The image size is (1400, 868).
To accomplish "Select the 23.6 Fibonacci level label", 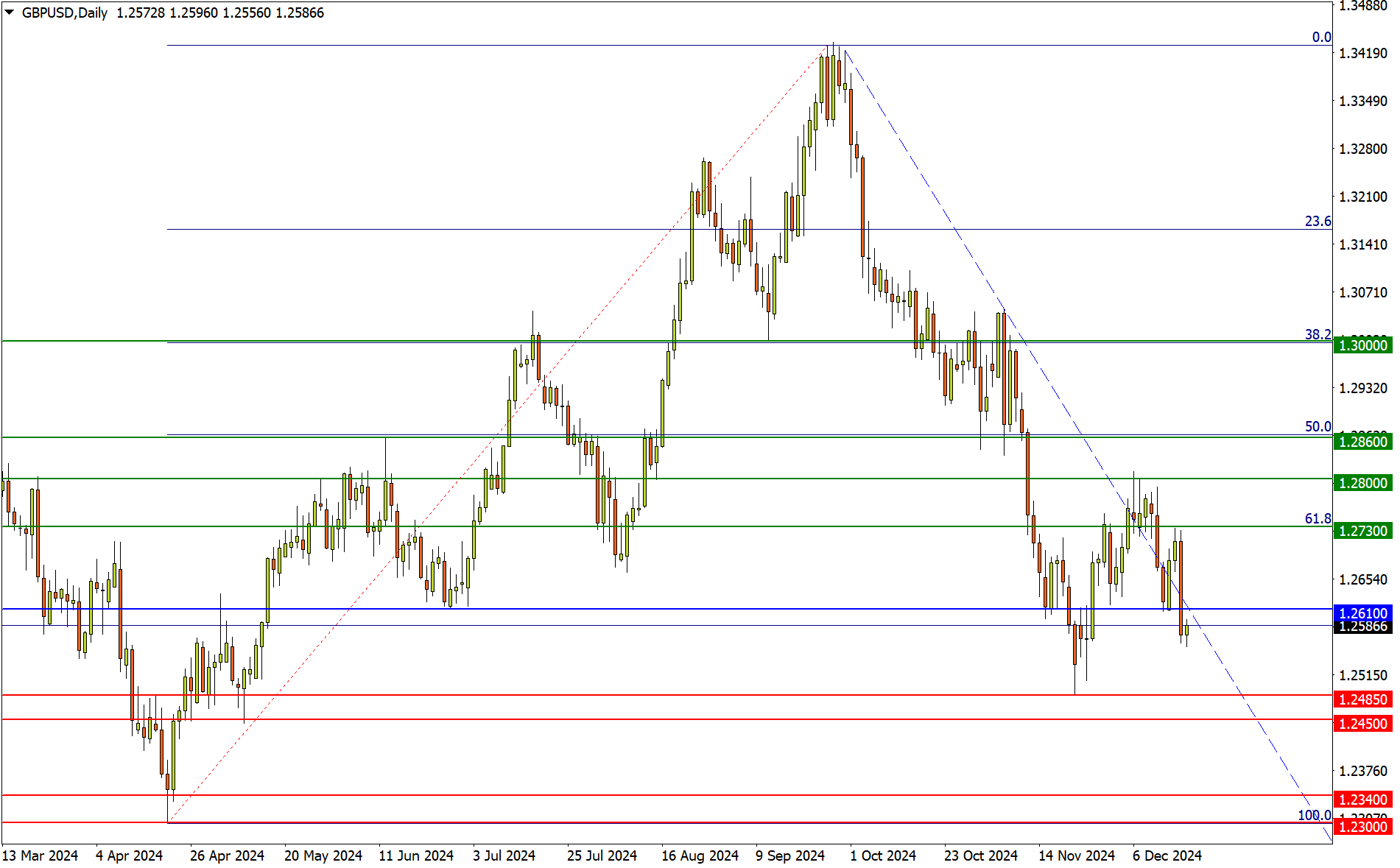I will click(1318, 222).
